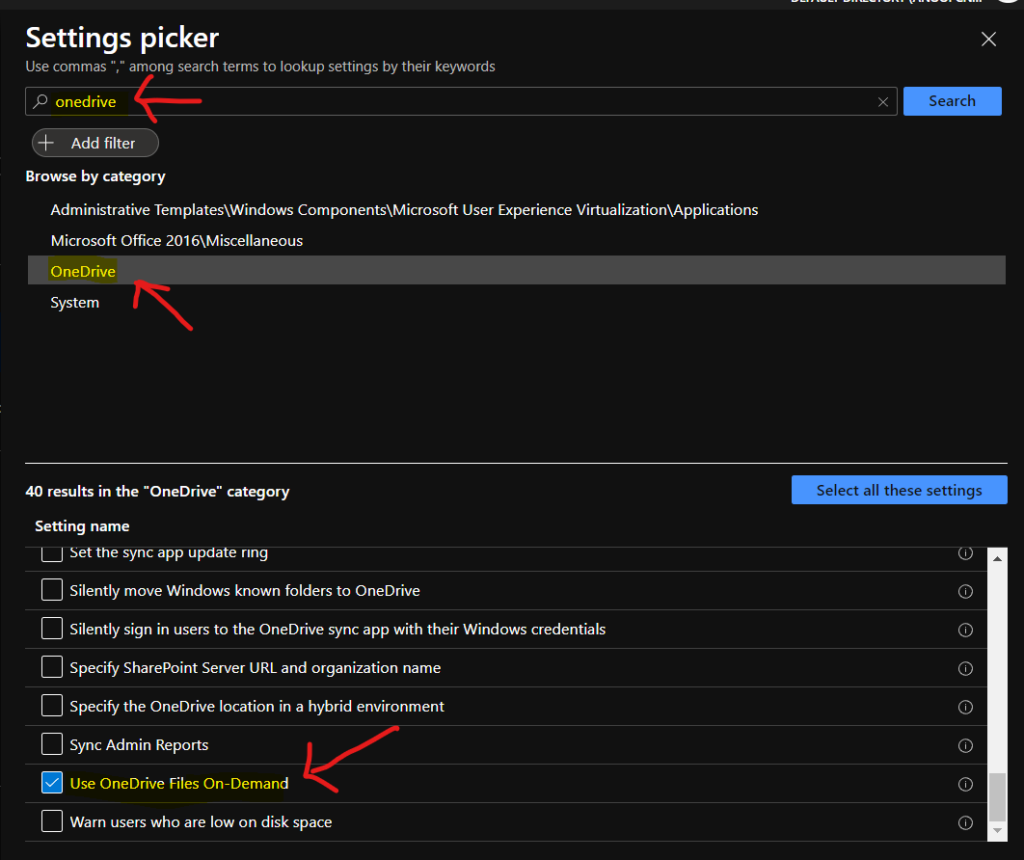
Task: Click the blue Search button
Action: coord(952,101)
